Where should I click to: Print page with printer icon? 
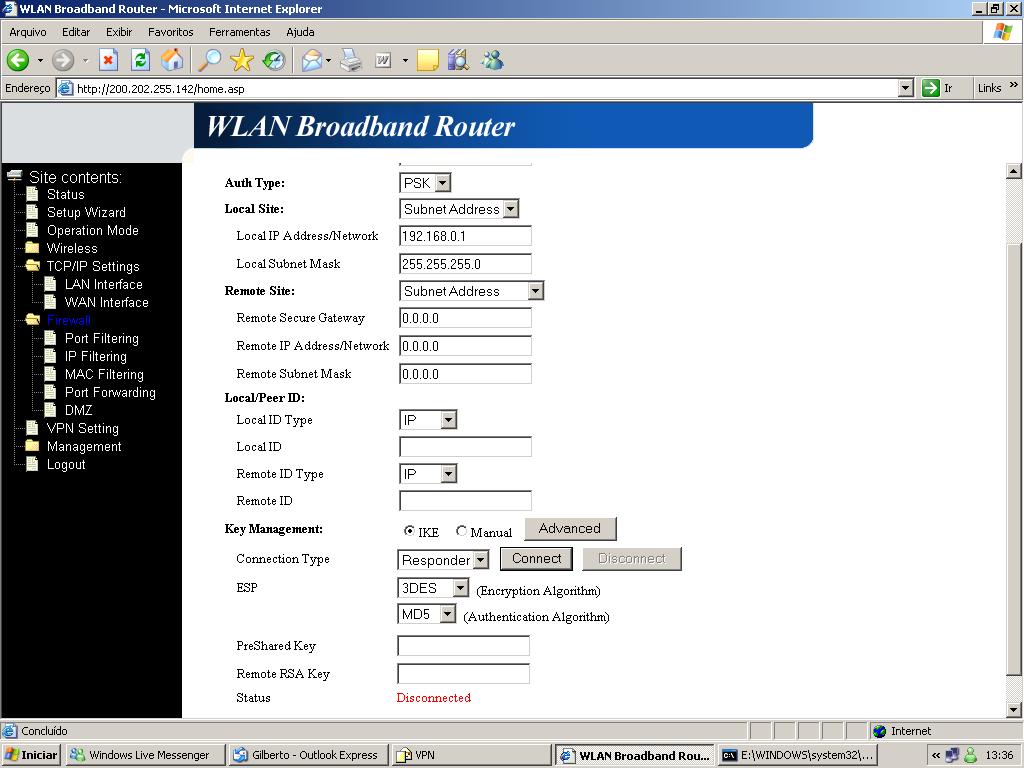[351, 61]
